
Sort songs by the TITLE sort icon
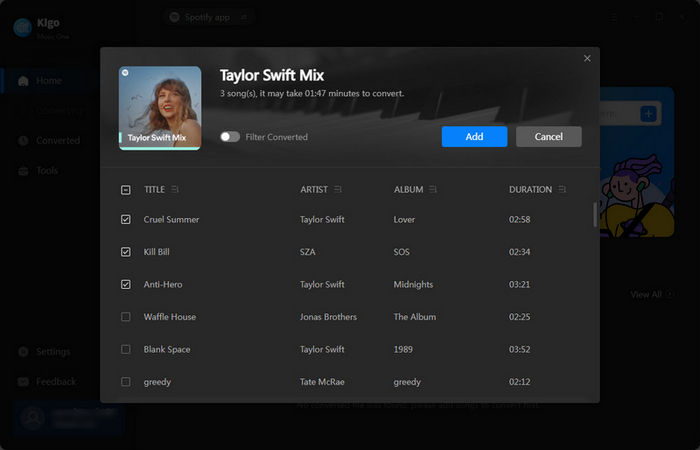point(175,189)
